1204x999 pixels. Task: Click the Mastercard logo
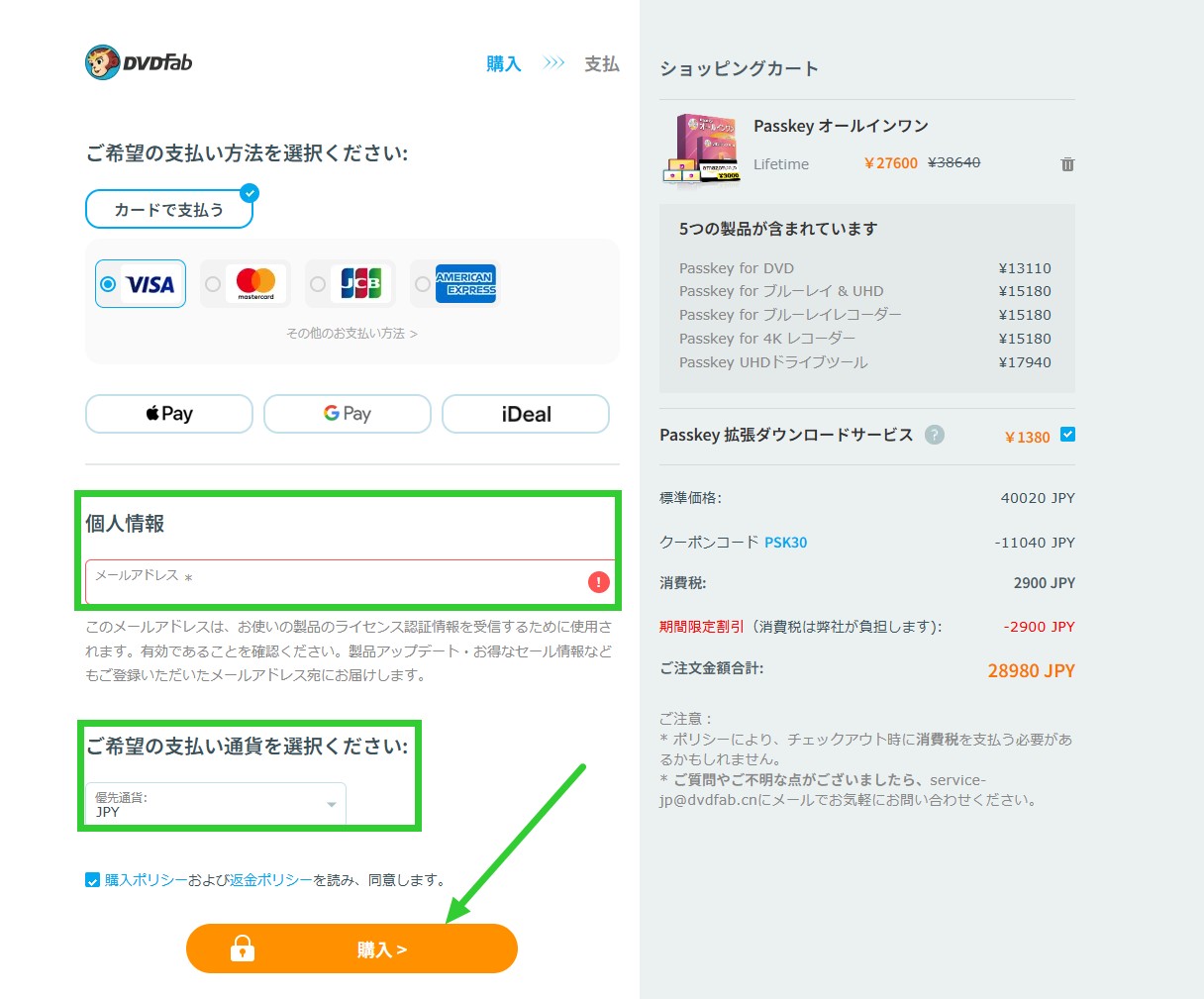[255, 284]
